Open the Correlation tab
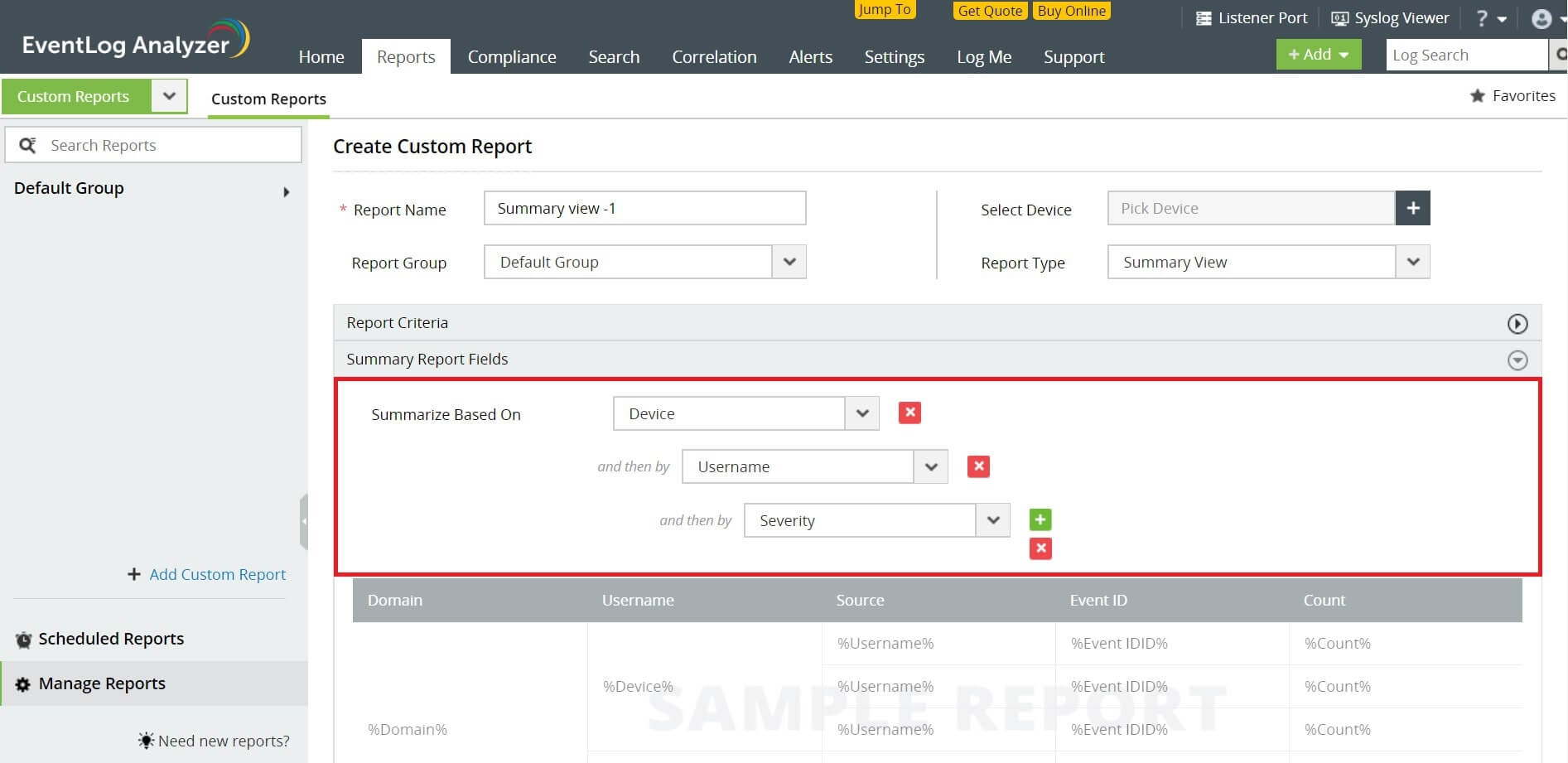1568x763 pixels. [714, 56]
